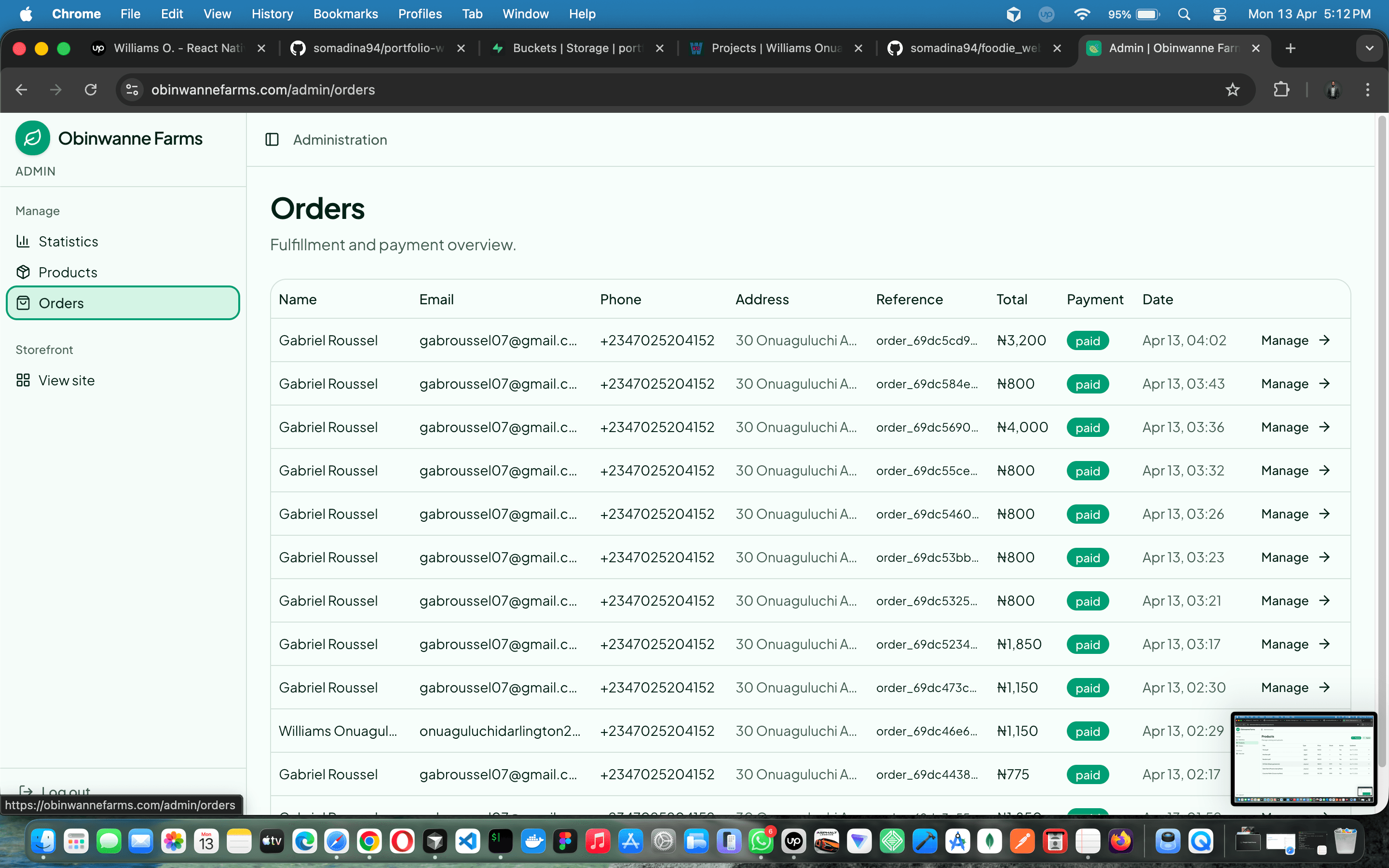Click the Spotlight search icon in the menu bar
Image resolution: width=1389 pixels, height=868 pixels.
pyautogui.click(x=1184, y=14)
